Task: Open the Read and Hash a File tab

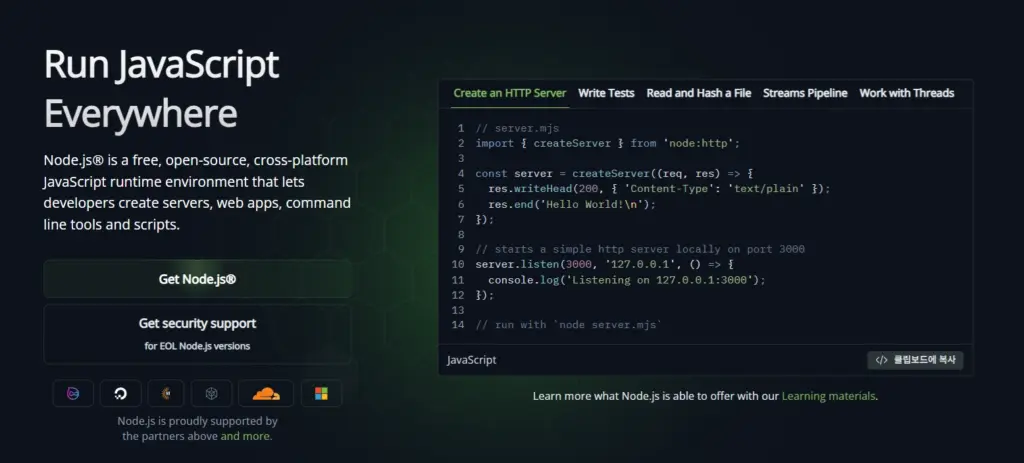Action: tap(699, 93)
